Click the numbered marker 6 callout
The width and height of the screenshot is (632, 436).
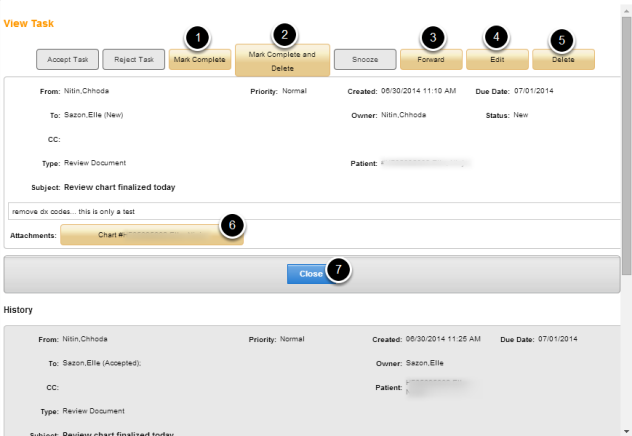[x=232, y=225]
